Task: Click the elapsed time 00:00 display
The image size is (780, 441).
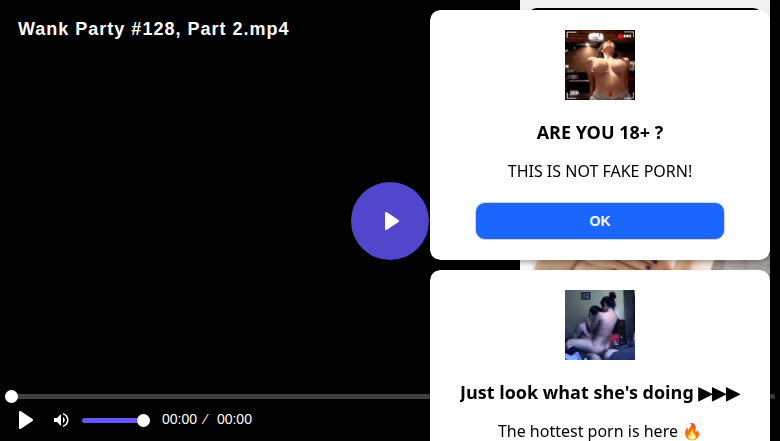Action: point(179,420)
